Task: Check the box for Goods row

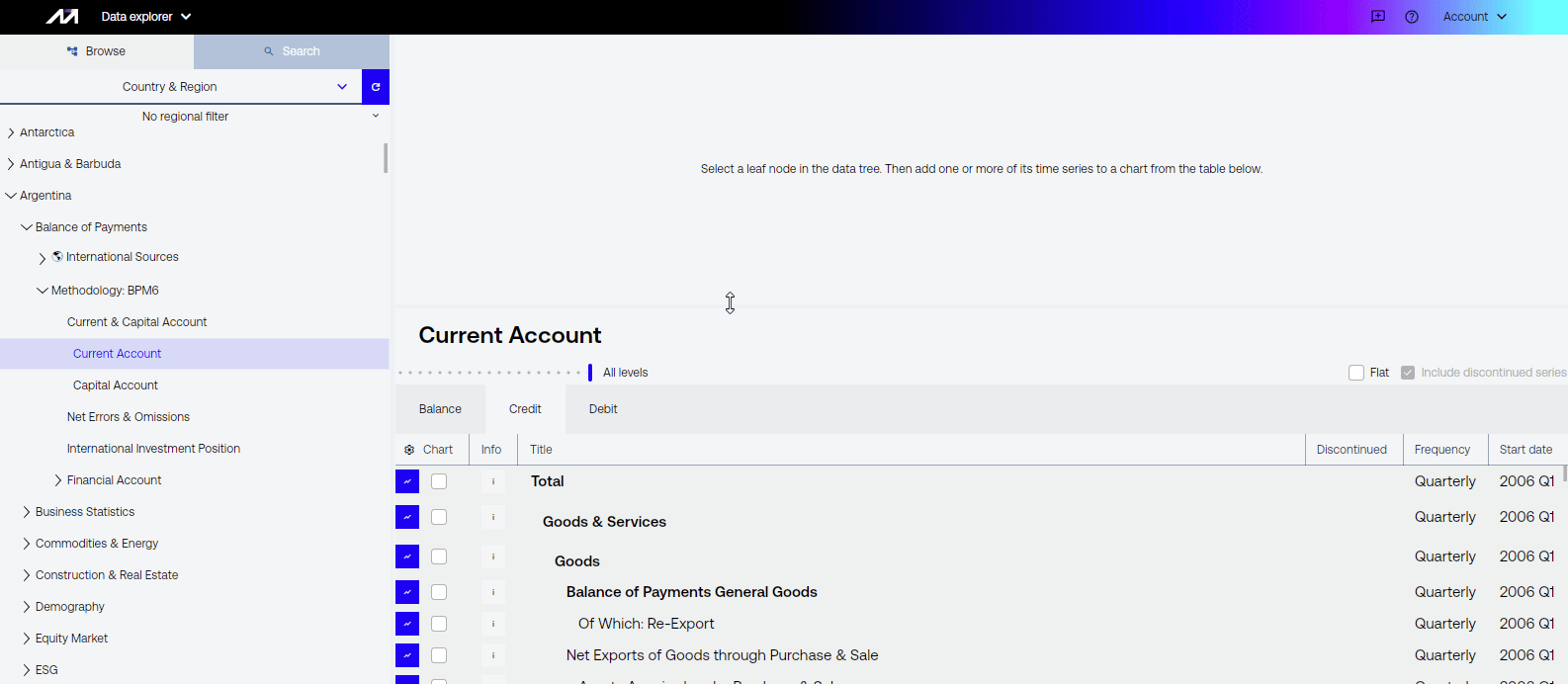Action: point(439,556)
